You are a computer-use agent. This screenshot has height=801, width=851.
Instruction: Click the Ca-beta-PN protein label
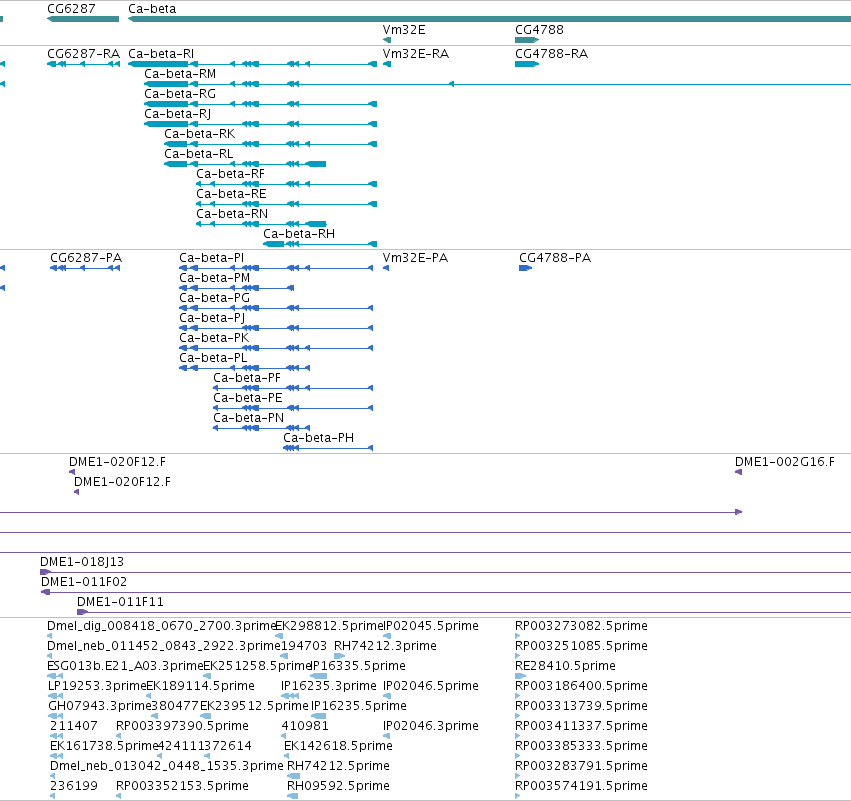[x=248, y=418]
